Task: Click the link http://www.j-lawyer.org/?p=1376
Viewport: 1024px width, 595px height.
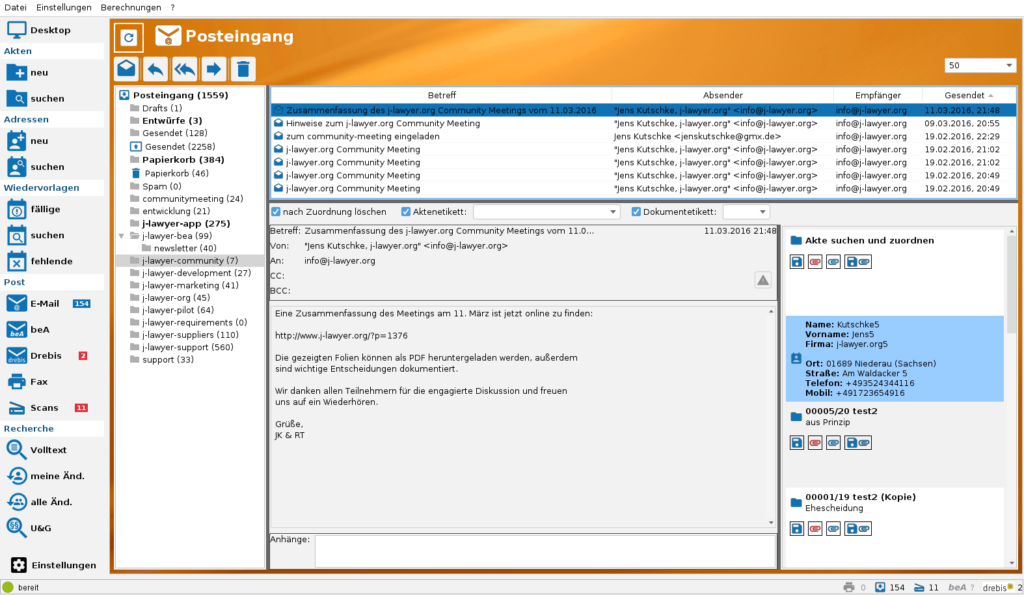Action: [x=341, y=336]
